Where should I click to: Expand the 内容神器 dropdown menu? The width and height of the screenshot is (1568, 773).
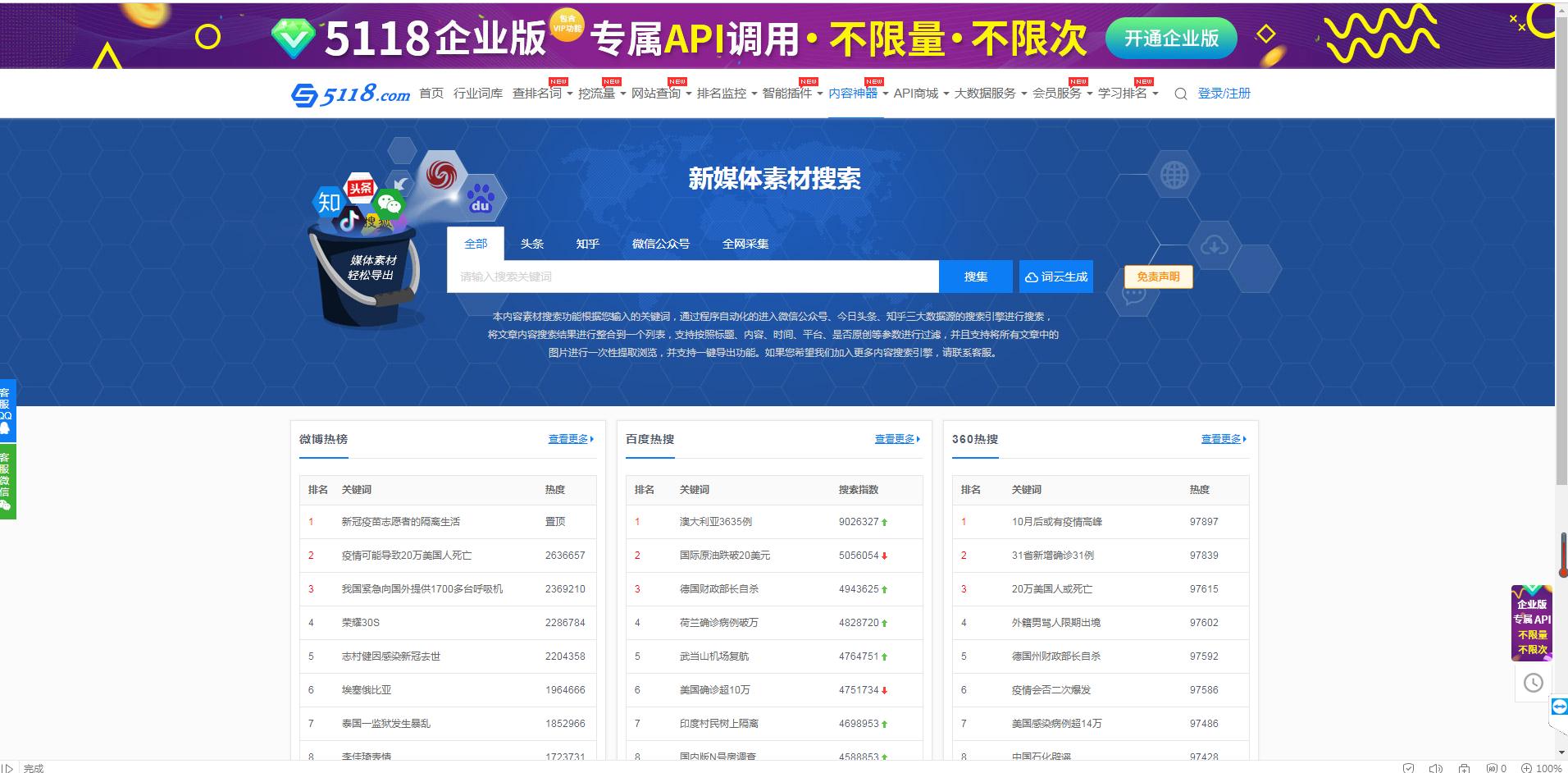[858, 94]
